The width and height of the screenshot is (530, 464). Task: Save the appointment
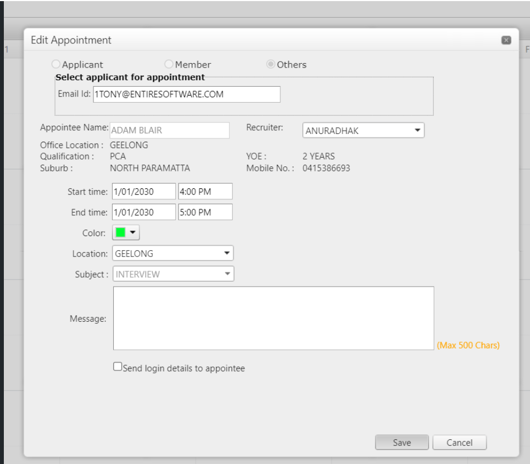(x=402, y=442)
